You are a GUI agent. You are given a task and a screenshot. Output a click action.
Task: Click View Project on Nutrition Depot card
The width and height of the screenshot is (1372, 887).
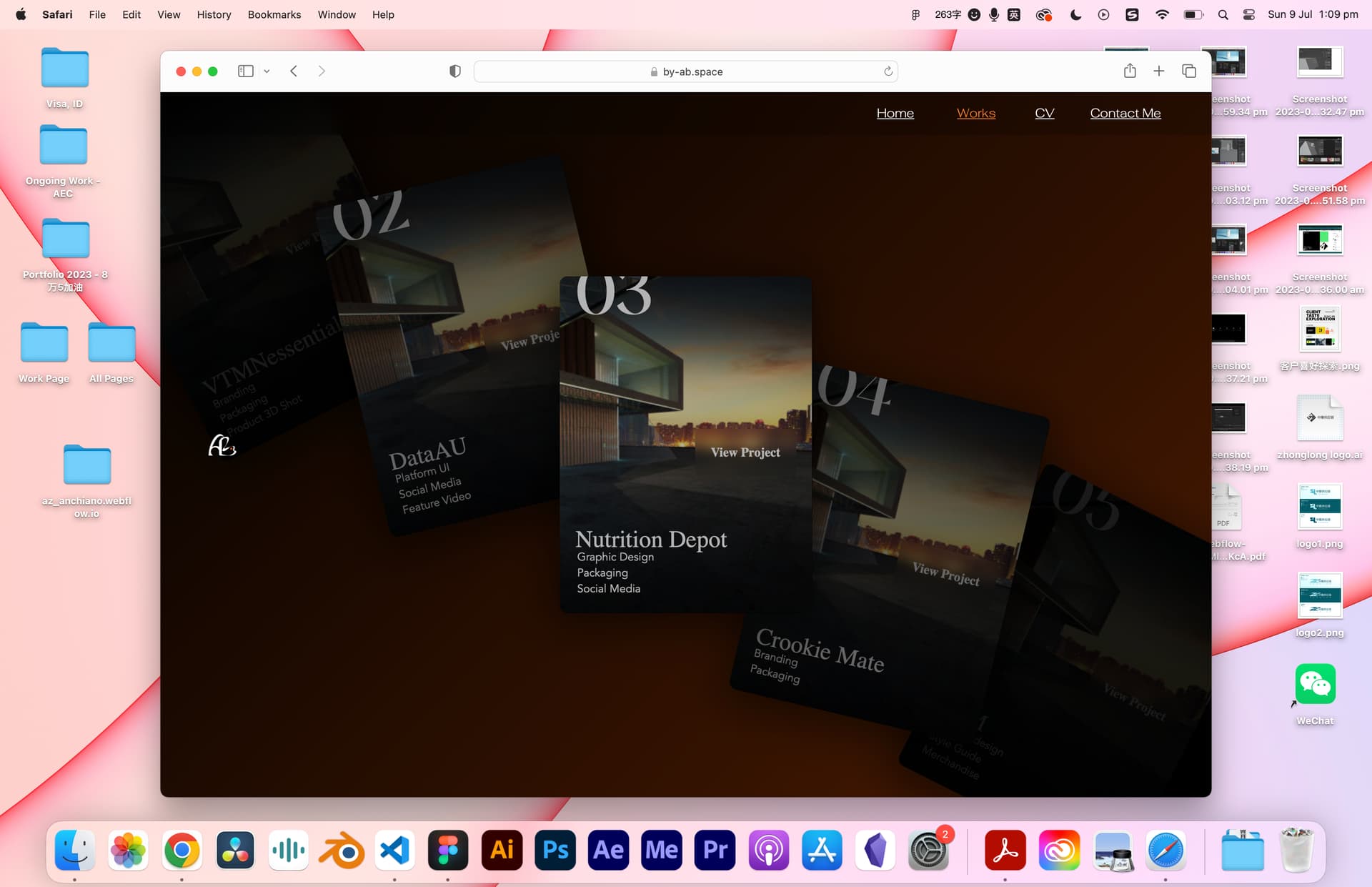click(x=745, y=452)
